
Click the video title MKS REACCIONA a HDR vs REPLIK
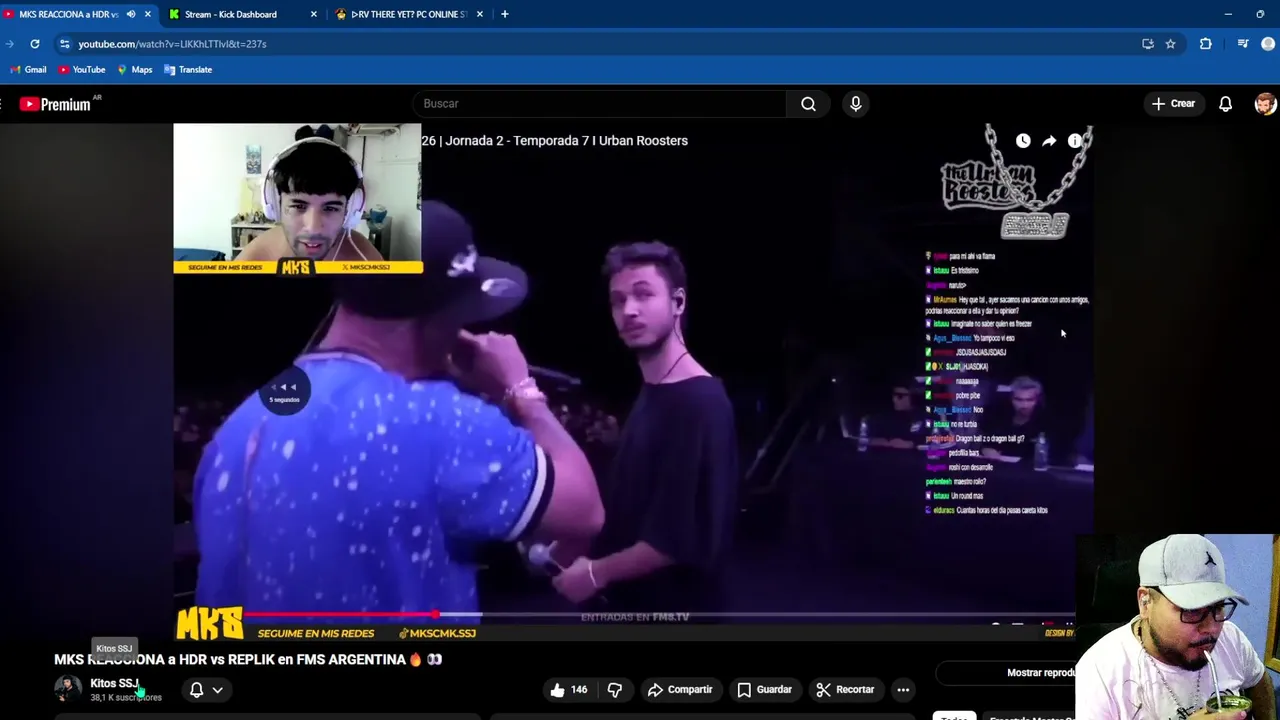[248, 660]
